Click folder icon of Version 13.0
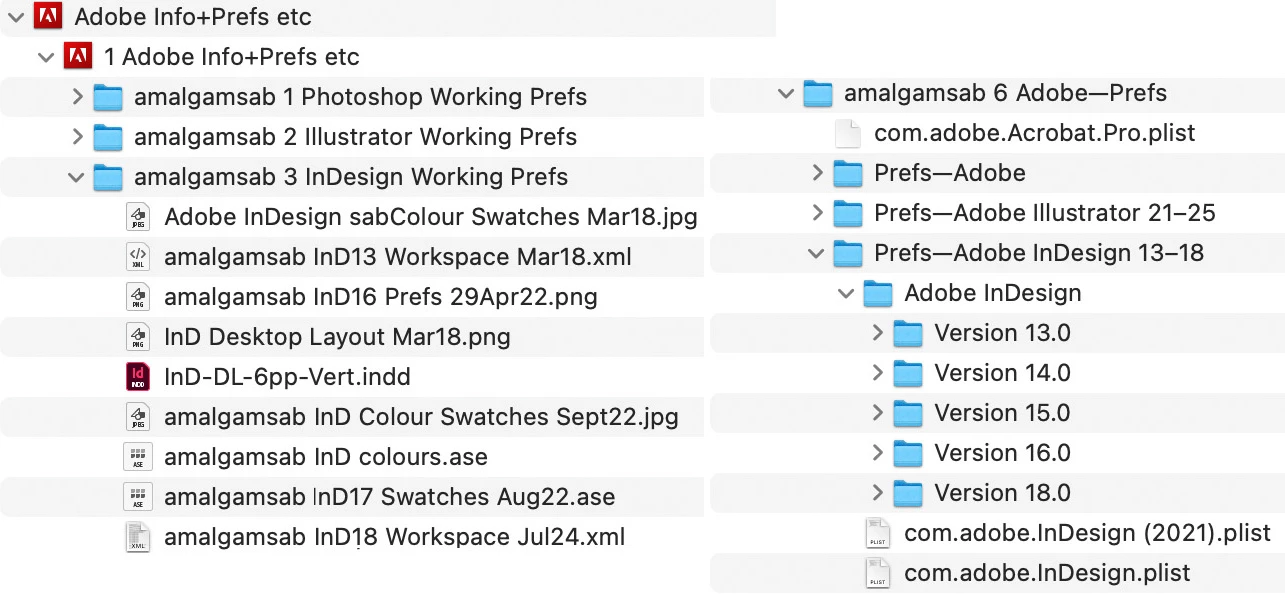This screenshot has height=594, width=1285. tap(908, 333)
